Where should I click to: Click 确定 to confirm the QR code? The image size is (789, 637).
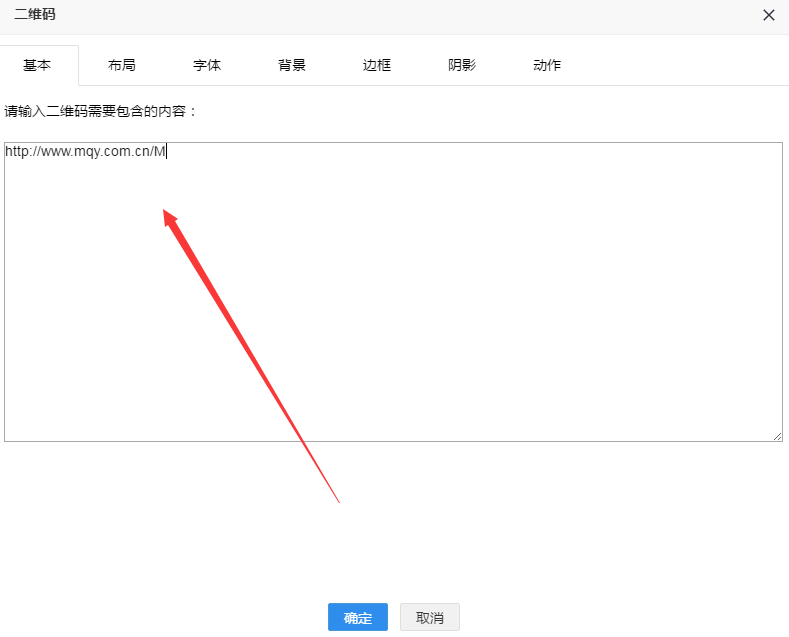tap(357, 618)
